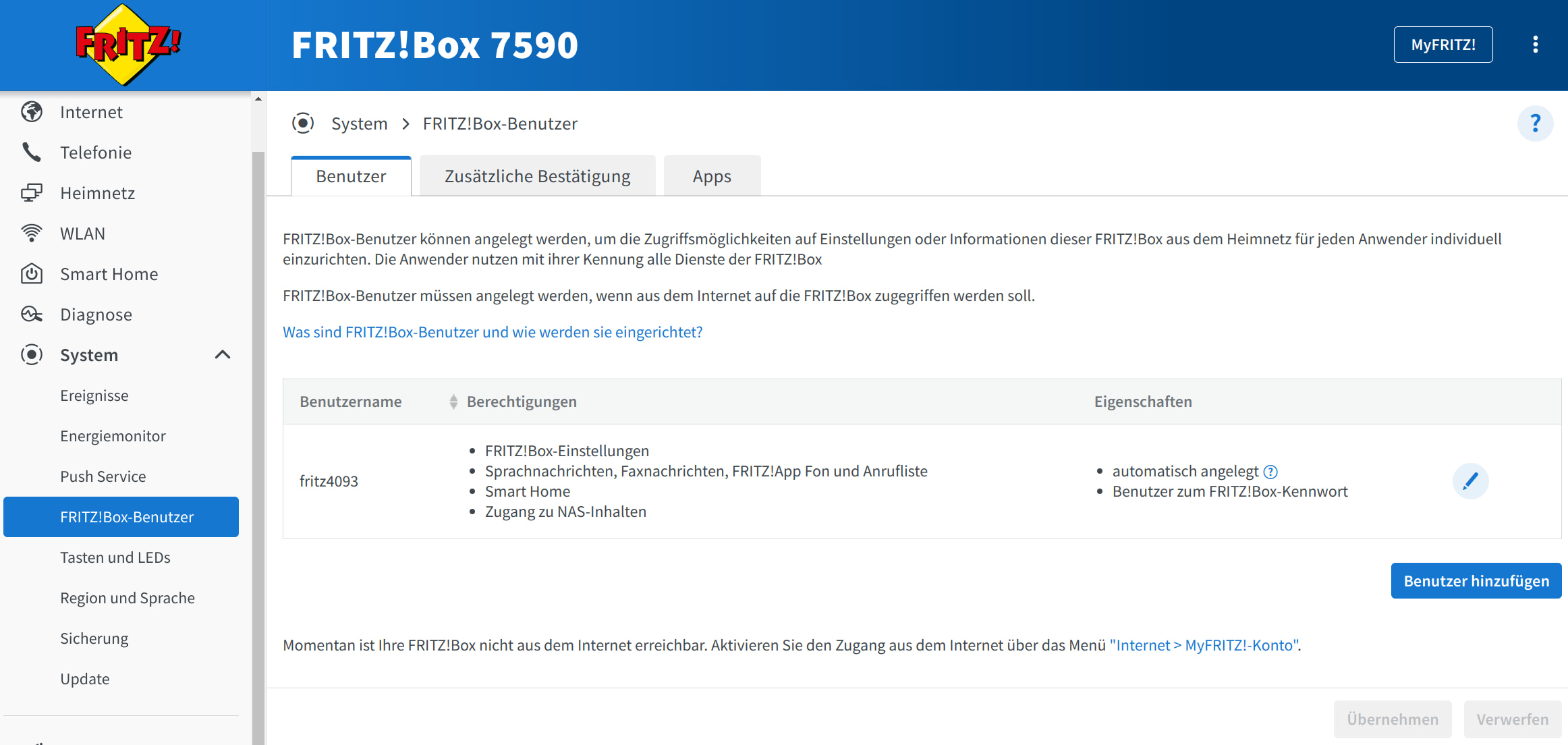This screenshot has width=1568, height=745.
Task: Edit user fritz4093 with pencil icon
Action: tap(1470, 481)
